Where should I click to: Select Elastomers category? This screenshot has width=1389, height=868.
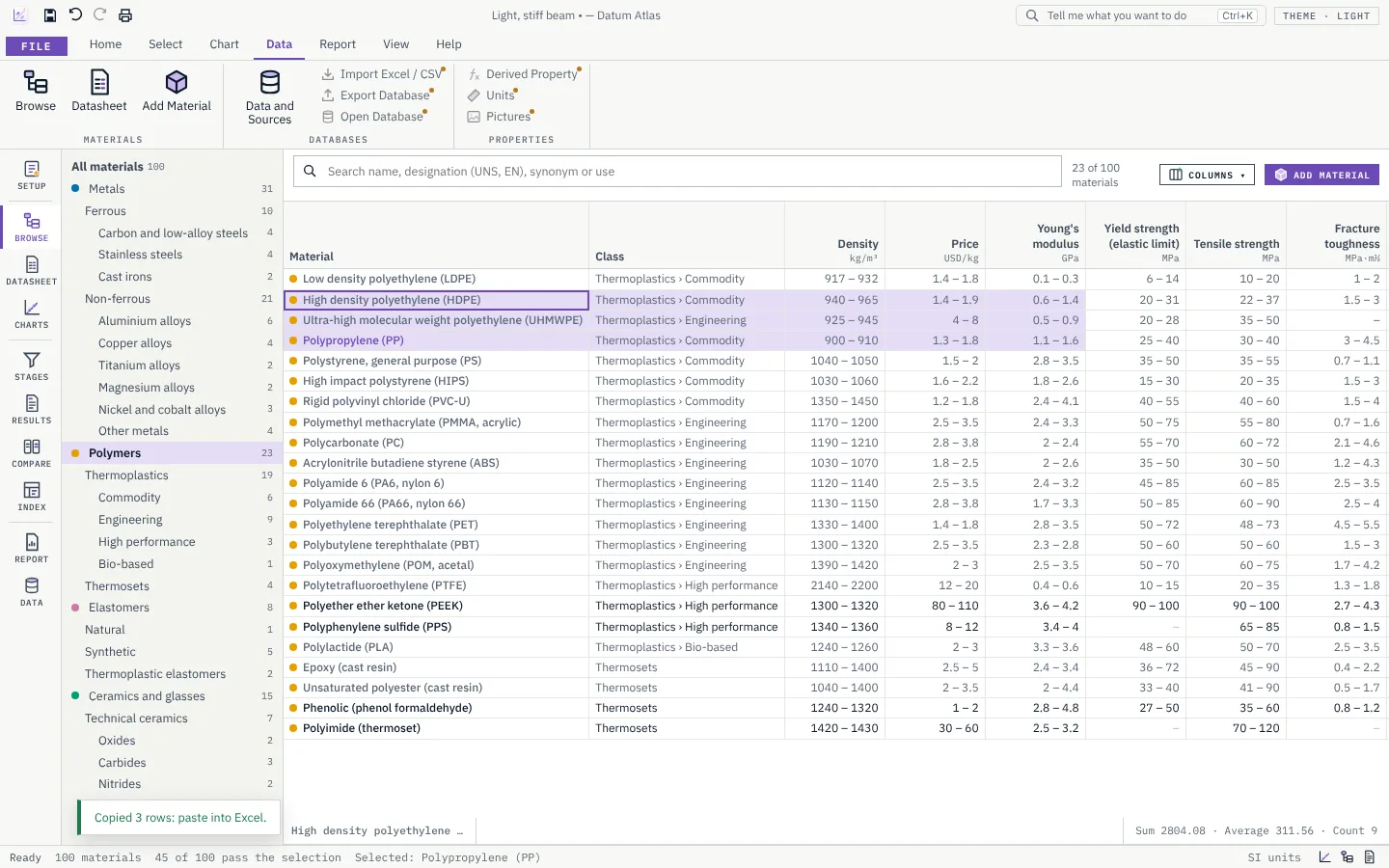click(173, 608)
